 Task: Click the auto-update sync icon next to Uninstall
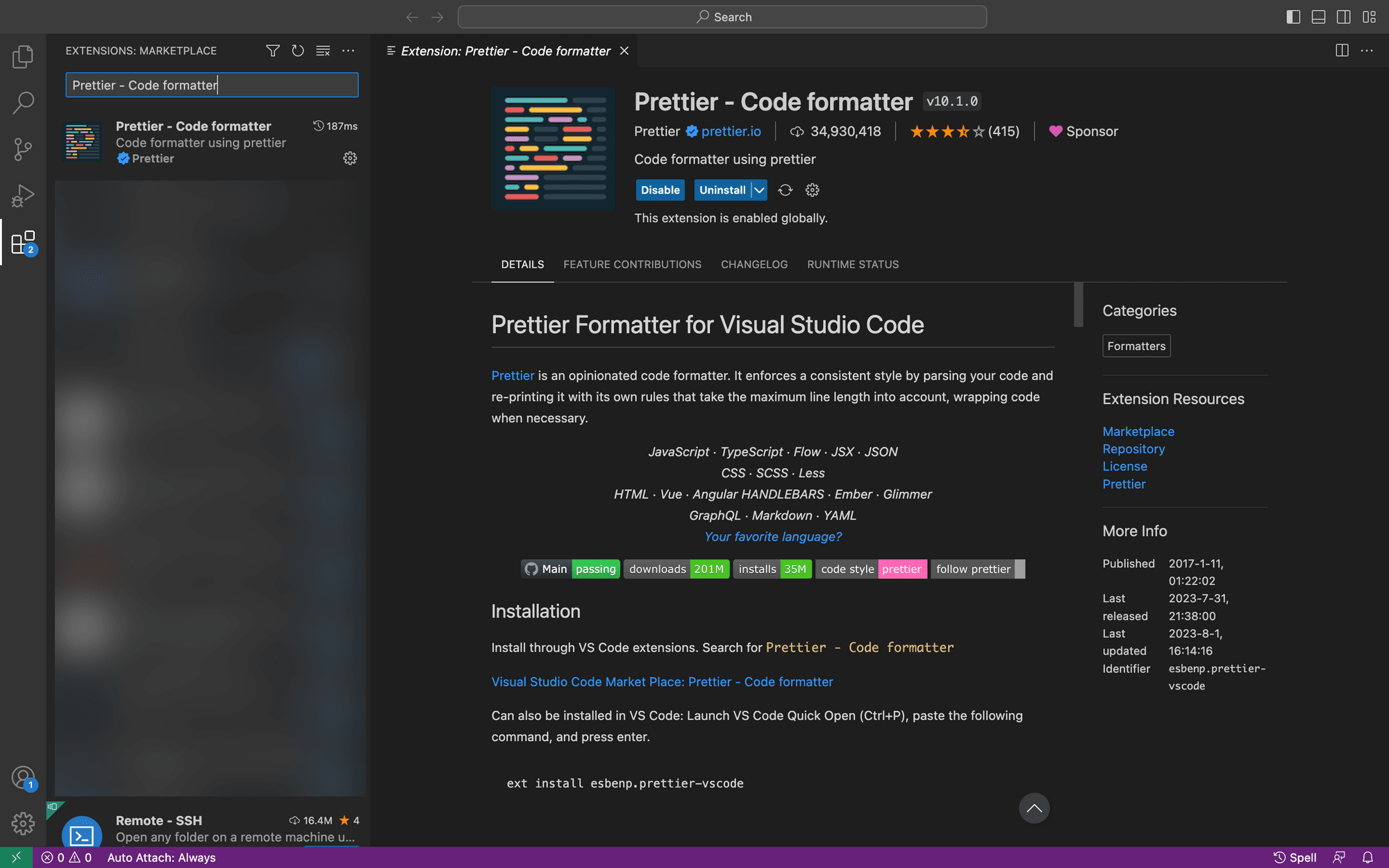click(x=785, y=190)
